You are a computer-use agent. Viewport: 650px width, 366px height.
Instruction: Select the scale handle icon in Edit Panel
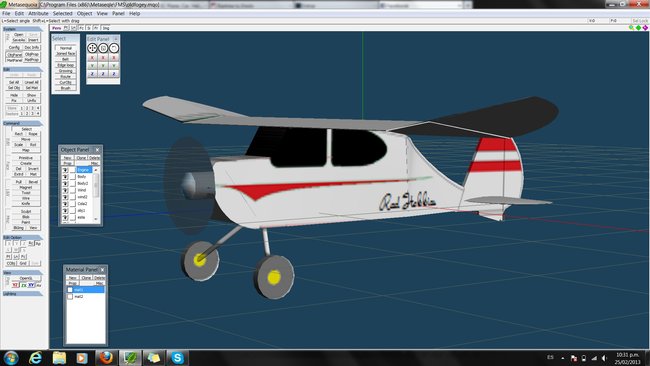click(x=103, y=48)
